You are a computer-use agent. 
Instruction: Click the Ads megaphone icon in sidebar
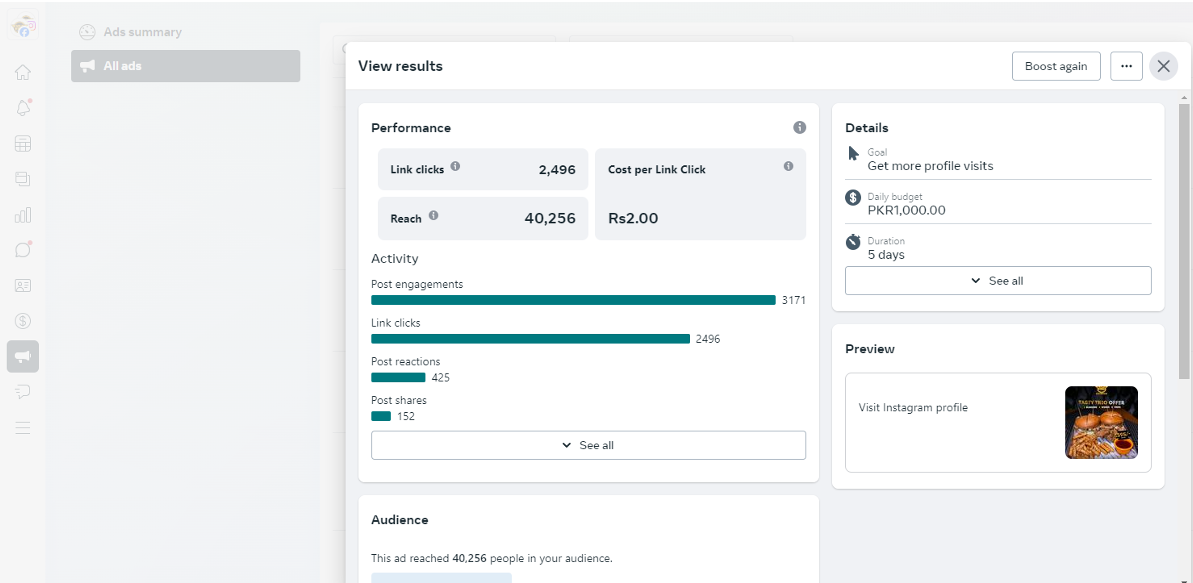coord(23,356)
